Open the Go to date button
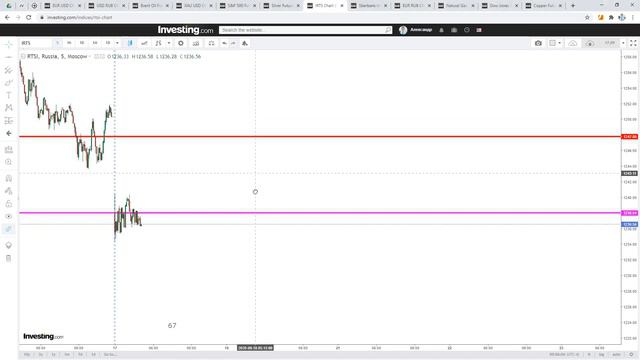 point(111,355)
